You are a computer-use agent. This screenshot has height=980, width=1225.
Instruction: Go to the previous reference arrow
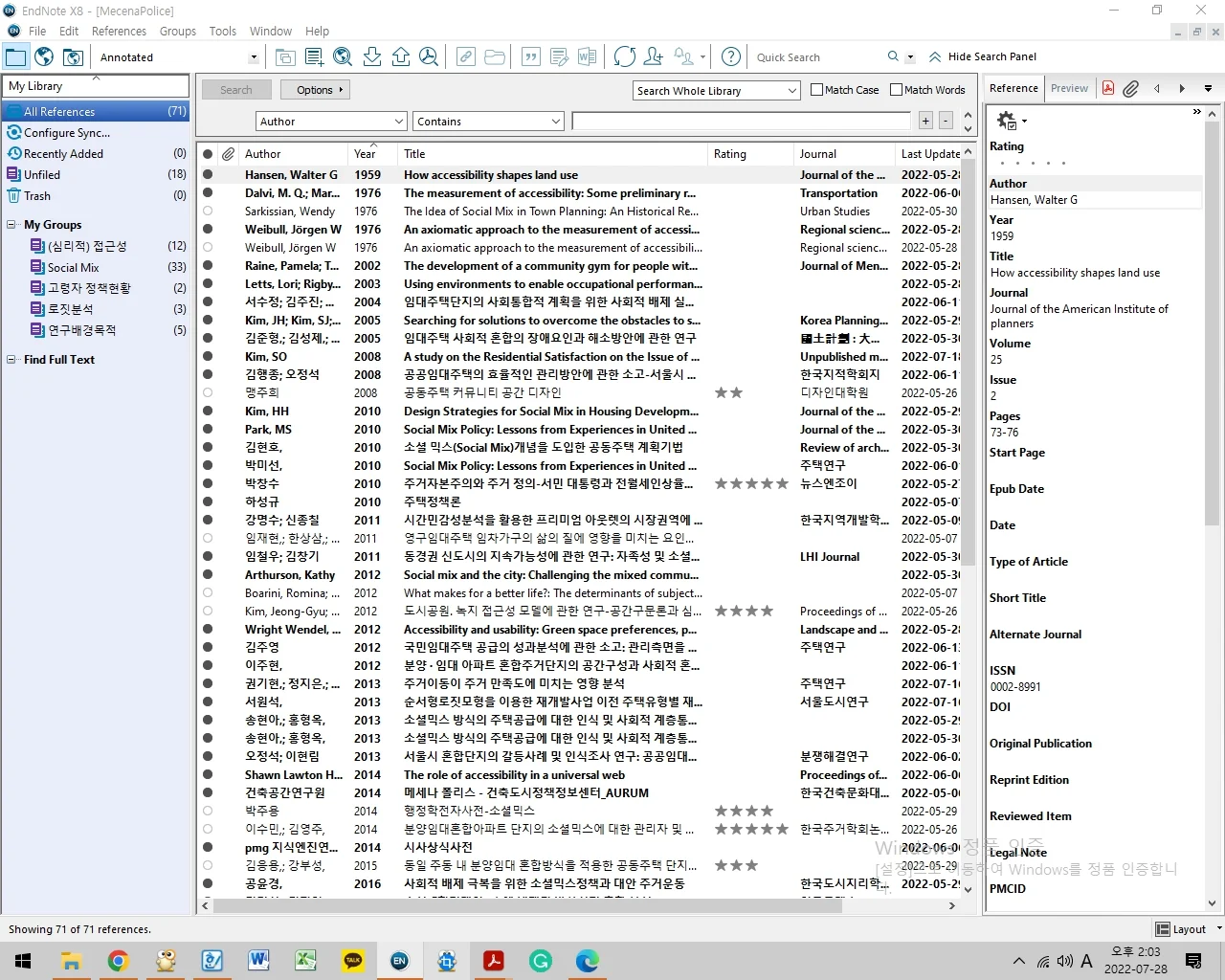pyautogui.click(x=1157, y=88)
